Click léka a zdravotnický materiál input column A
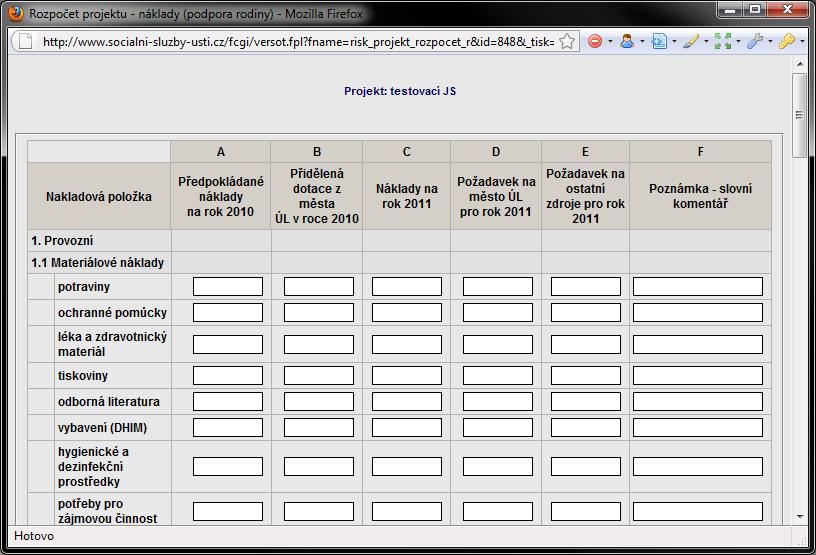This screenshot has height=555, width=816. point(228,344)
